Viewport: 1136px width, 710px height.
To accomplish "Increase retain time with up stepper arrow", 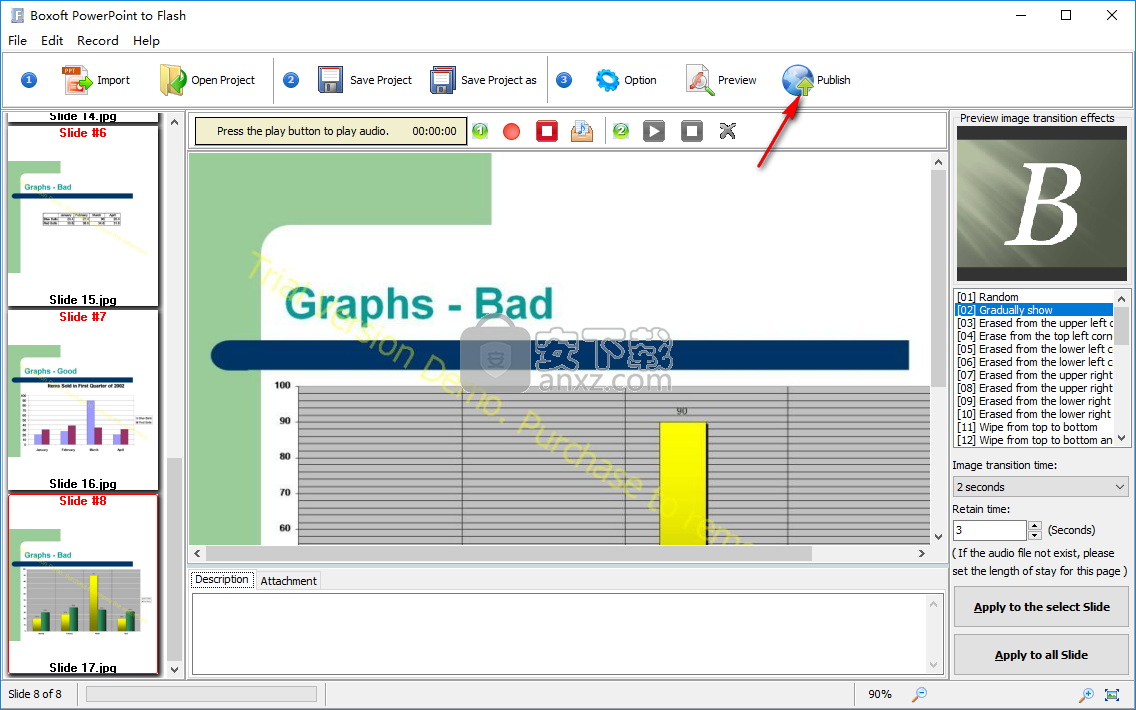I will 1035,525.
